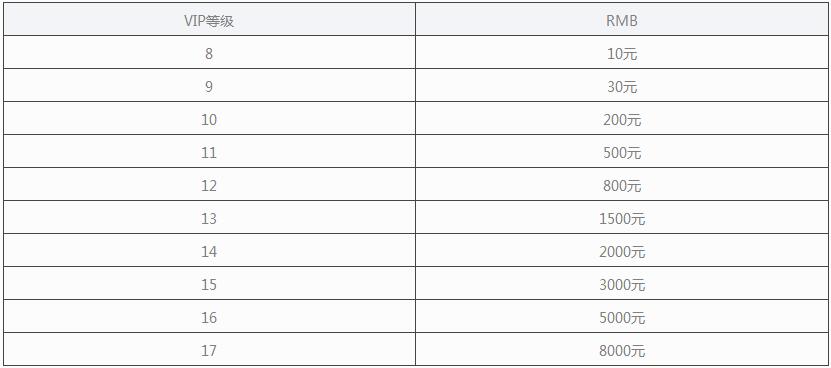831x368 pixels.
Task: Click the 1500元 amount cell
Action: point(622,217)
